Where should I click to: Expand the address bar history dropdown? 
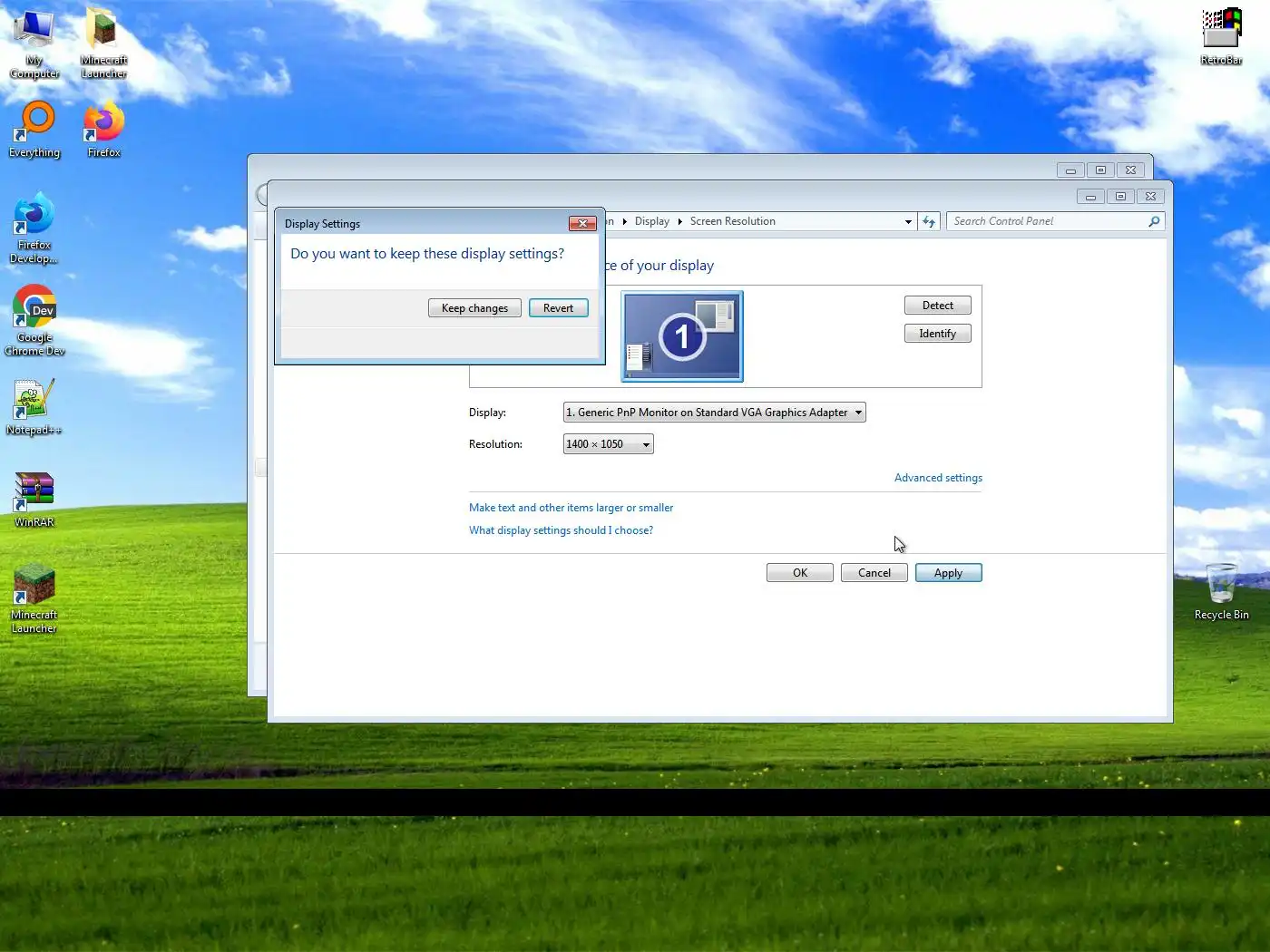[908, 221]
